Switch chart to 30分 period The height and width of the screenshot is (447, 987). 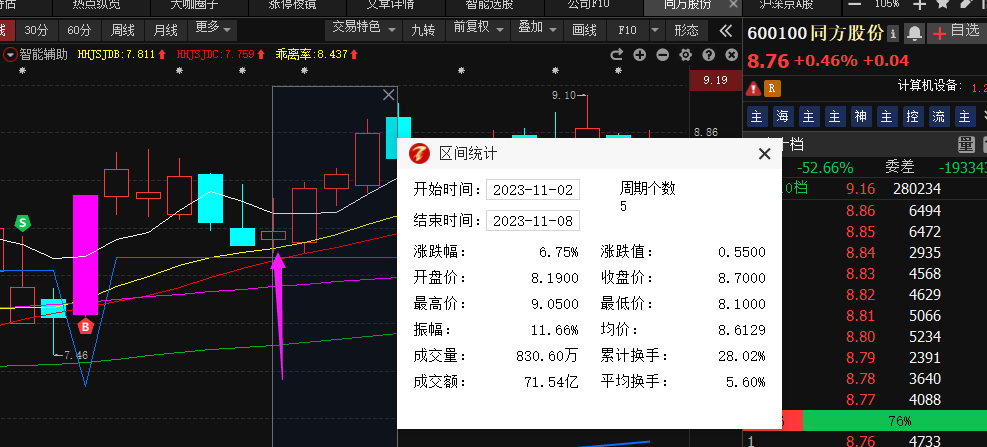point(36,30)
